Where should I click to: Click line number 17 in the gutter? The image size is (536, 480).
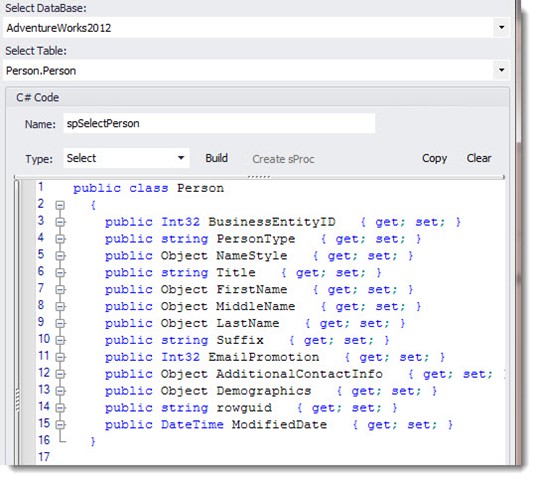click(44, 456)
